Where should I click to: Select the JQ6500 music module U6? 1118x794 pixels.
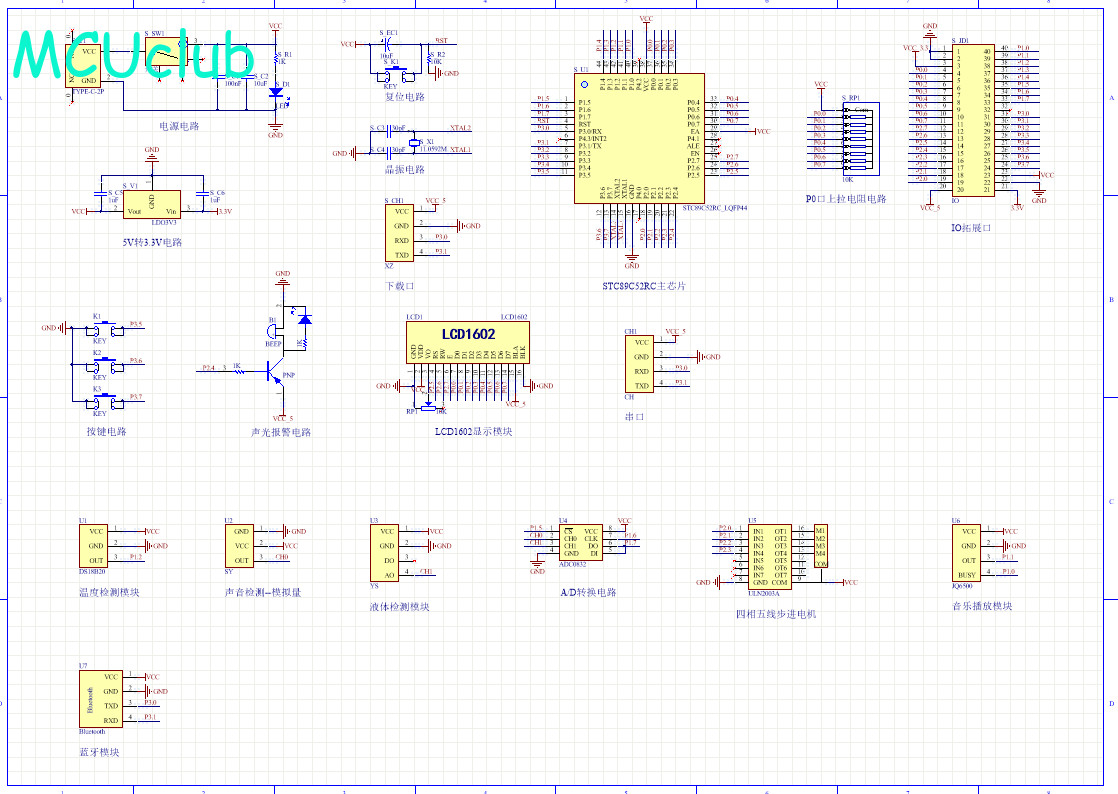tap(968, 553)
